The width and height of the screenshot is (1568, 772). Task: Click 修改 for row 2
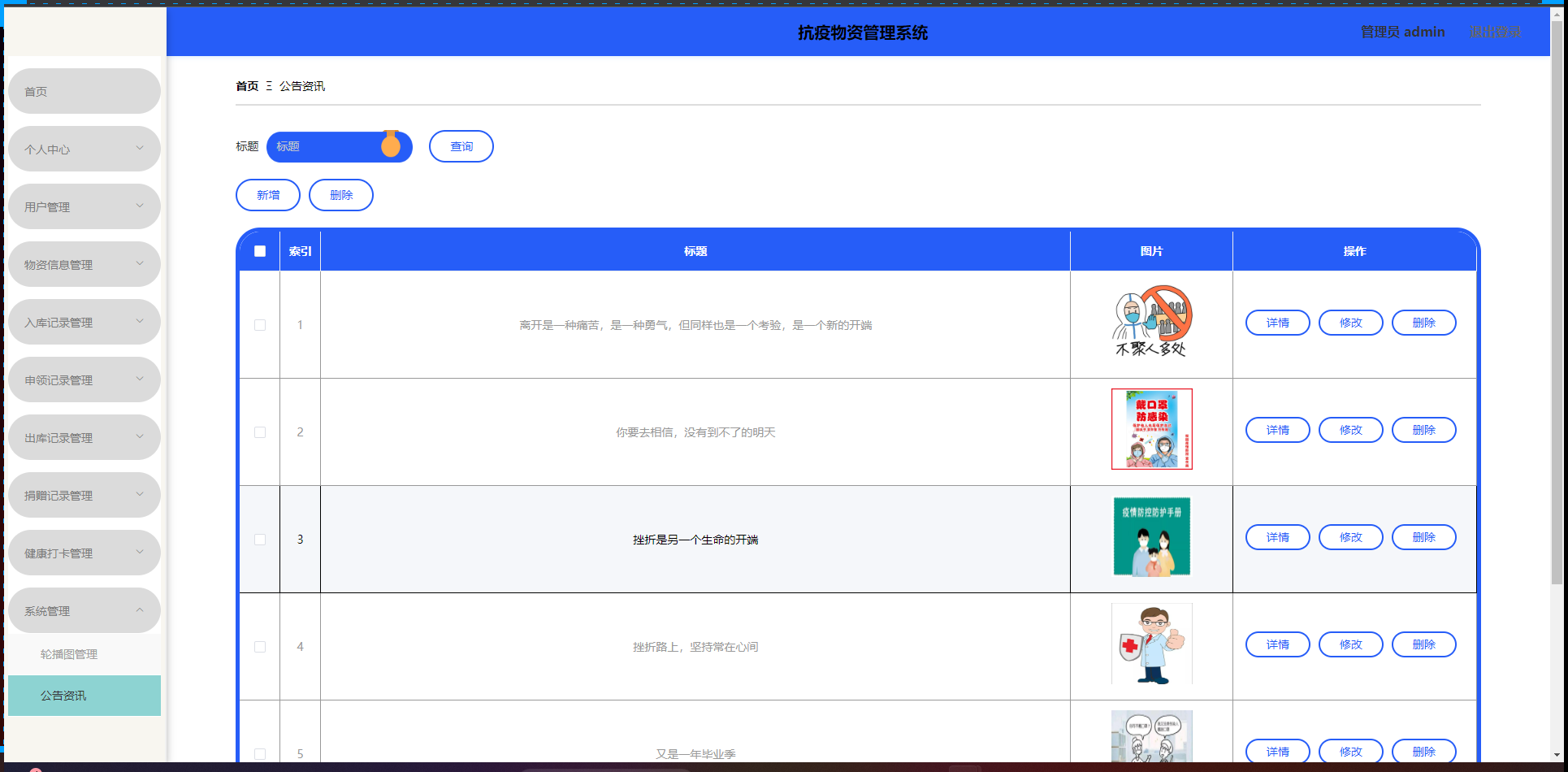point(1350,431)
